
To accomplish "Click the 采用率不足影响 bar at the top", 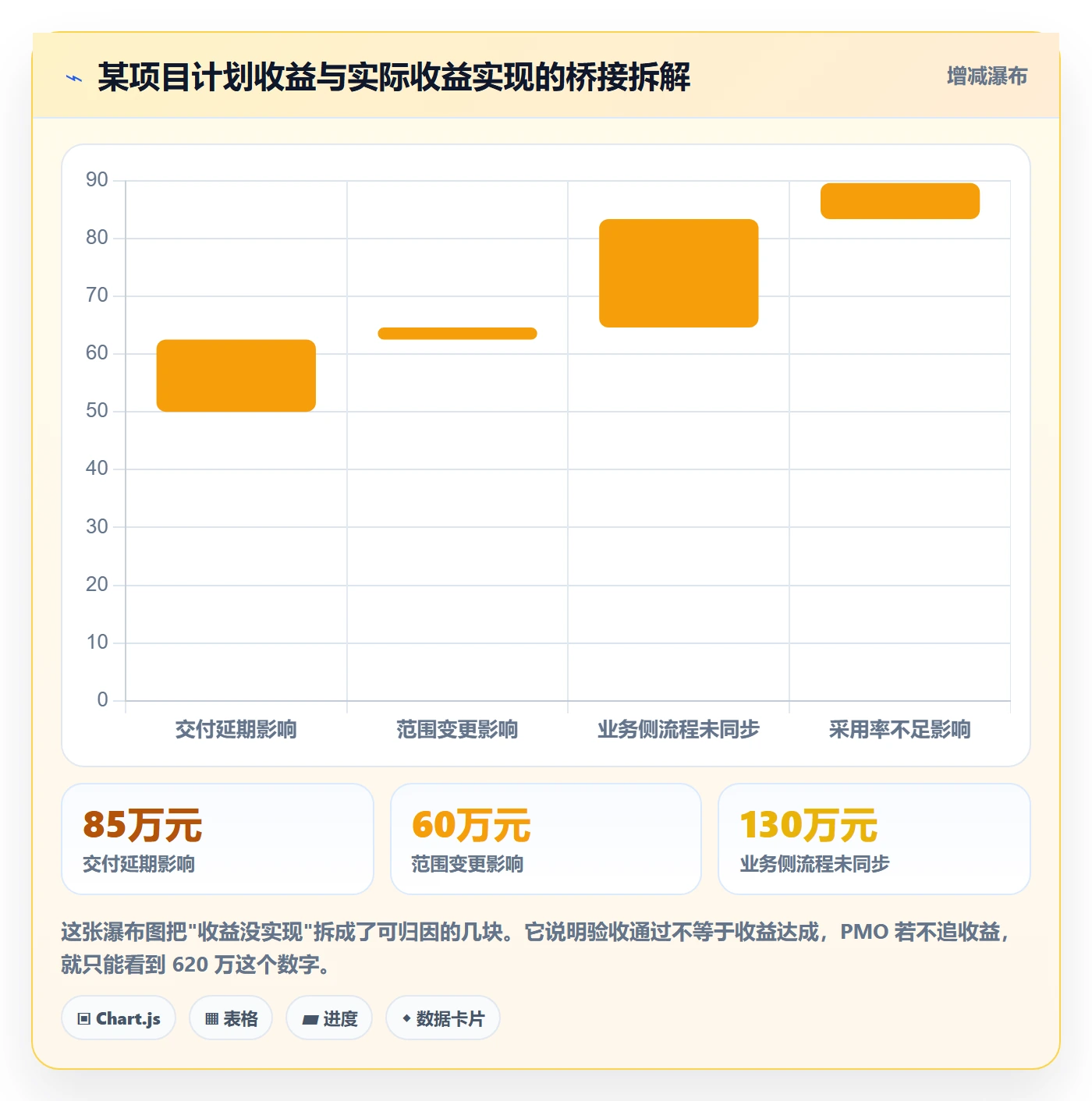I will 900,201.
